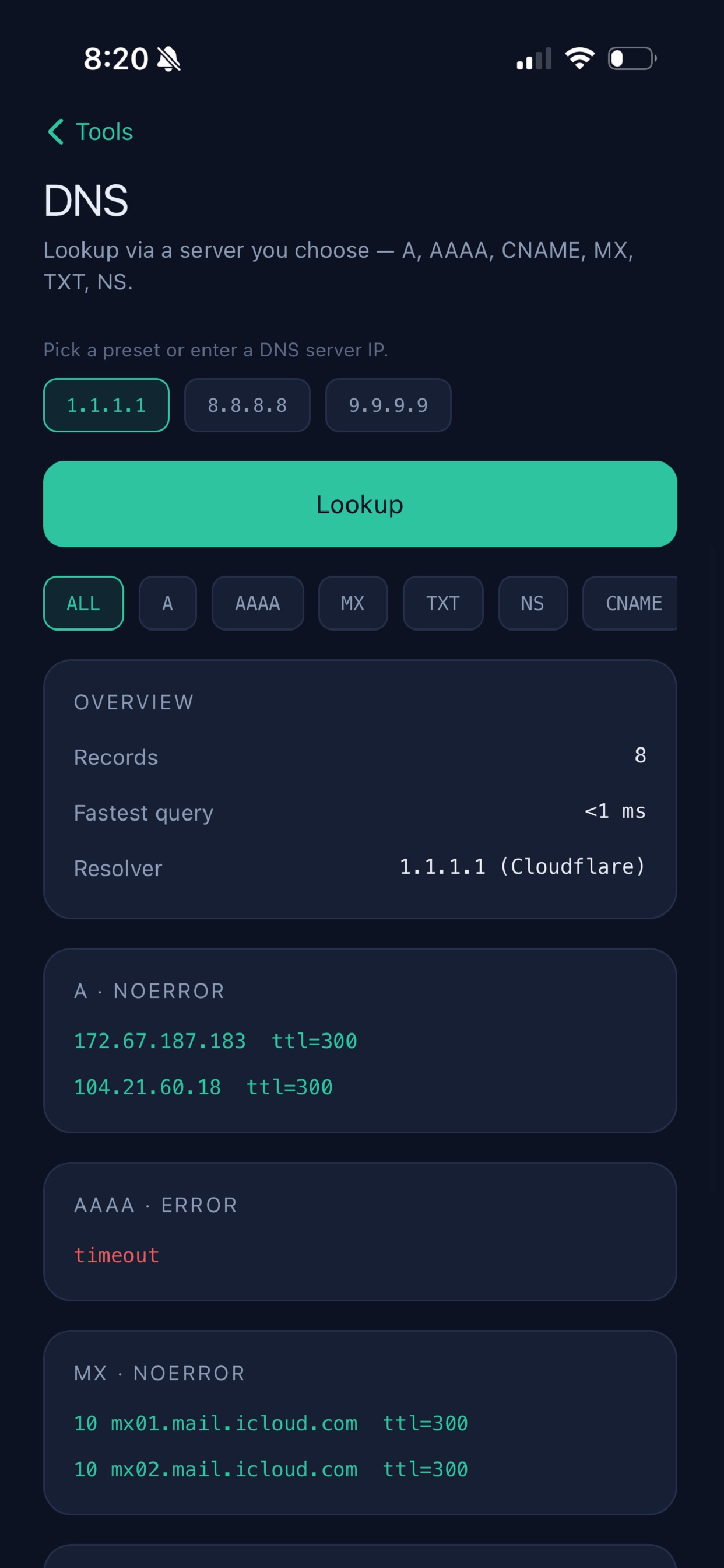Filter results by TXT records
The width and height of the screenshot is (724, 1568).
(443, 603)
